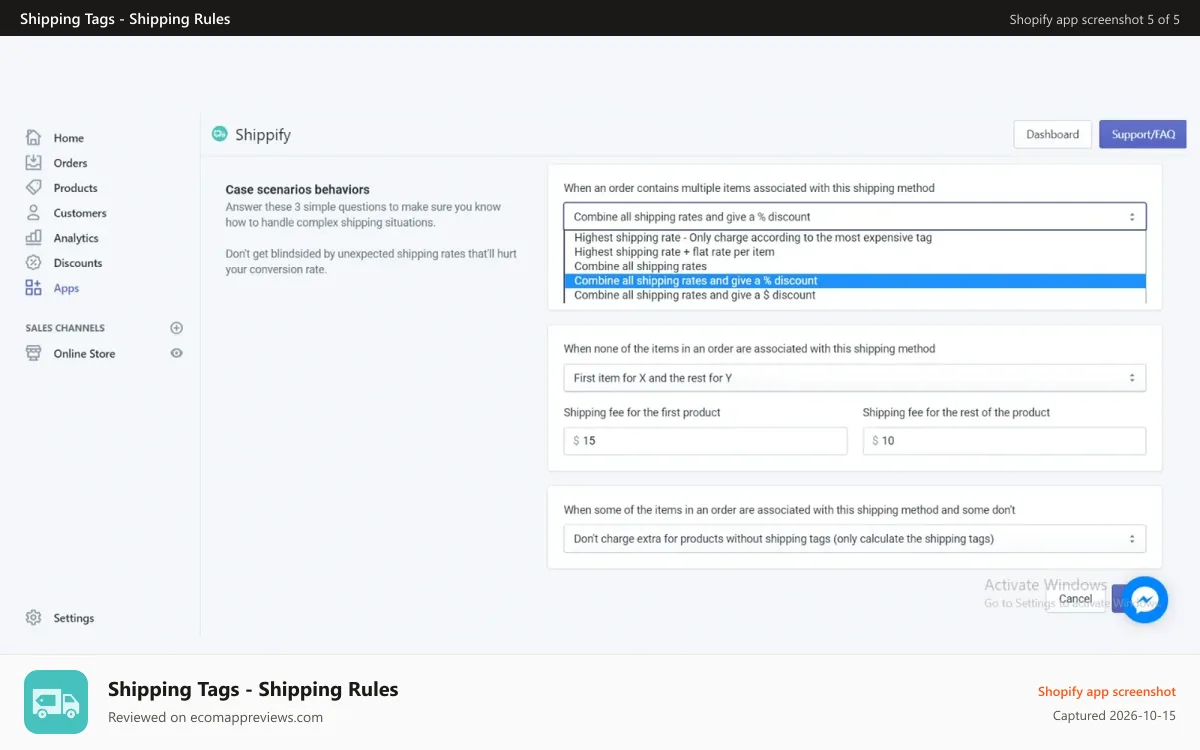Click the Analytics bar chart icon
The width and height of the screenshot is (1200, 750).
[x=33, y=238]
